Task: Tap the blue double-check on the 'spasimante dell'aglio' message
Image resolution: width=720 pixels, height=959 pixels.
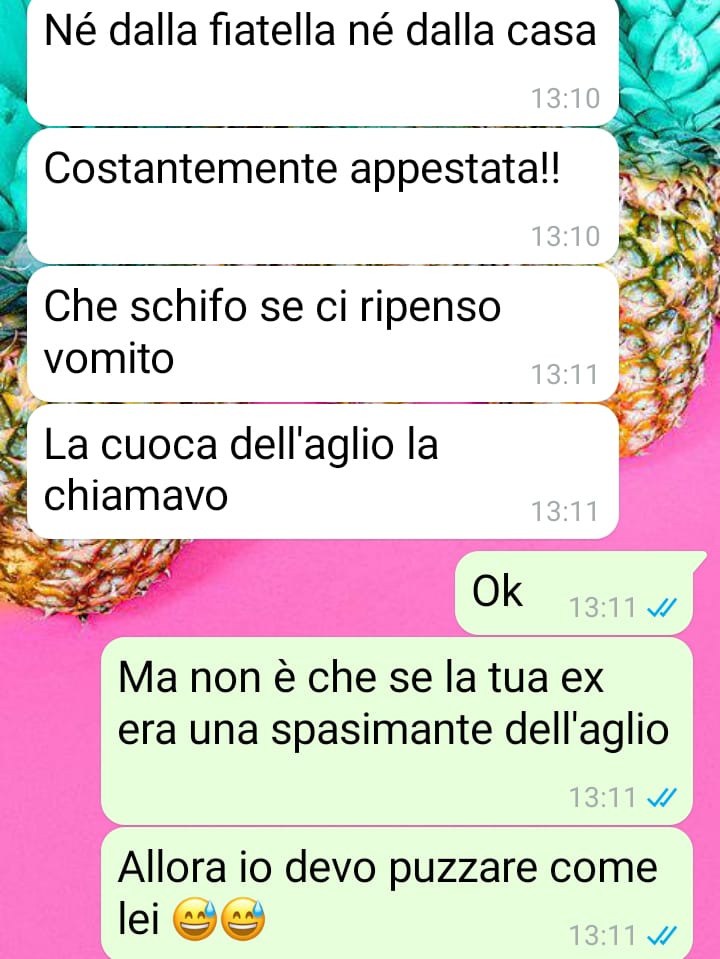Action: [x=662, y=798]
